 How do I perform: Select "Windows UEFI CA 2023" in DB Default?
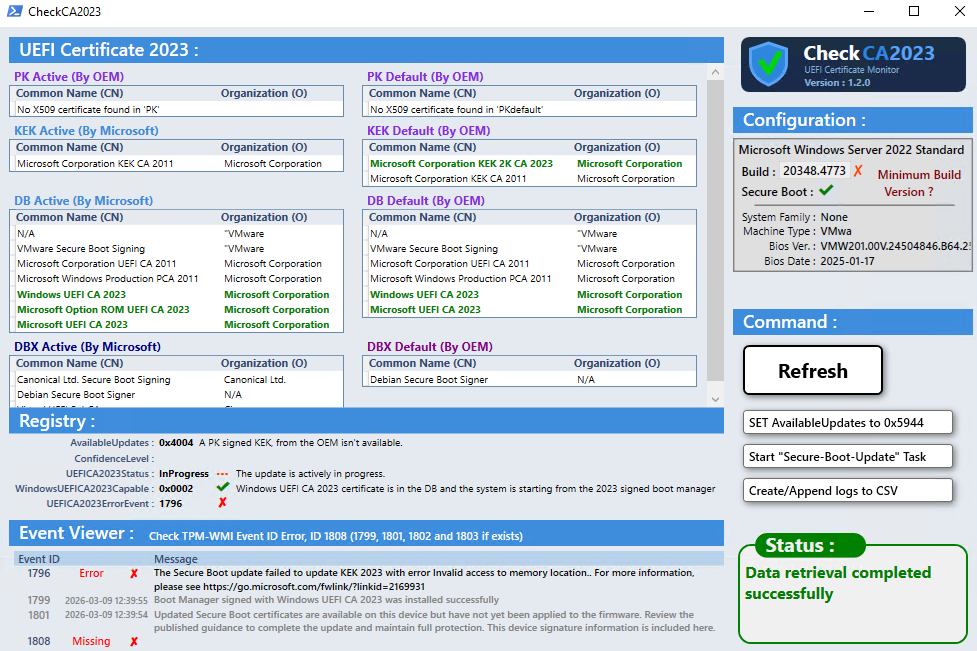(x=529, y=295)
